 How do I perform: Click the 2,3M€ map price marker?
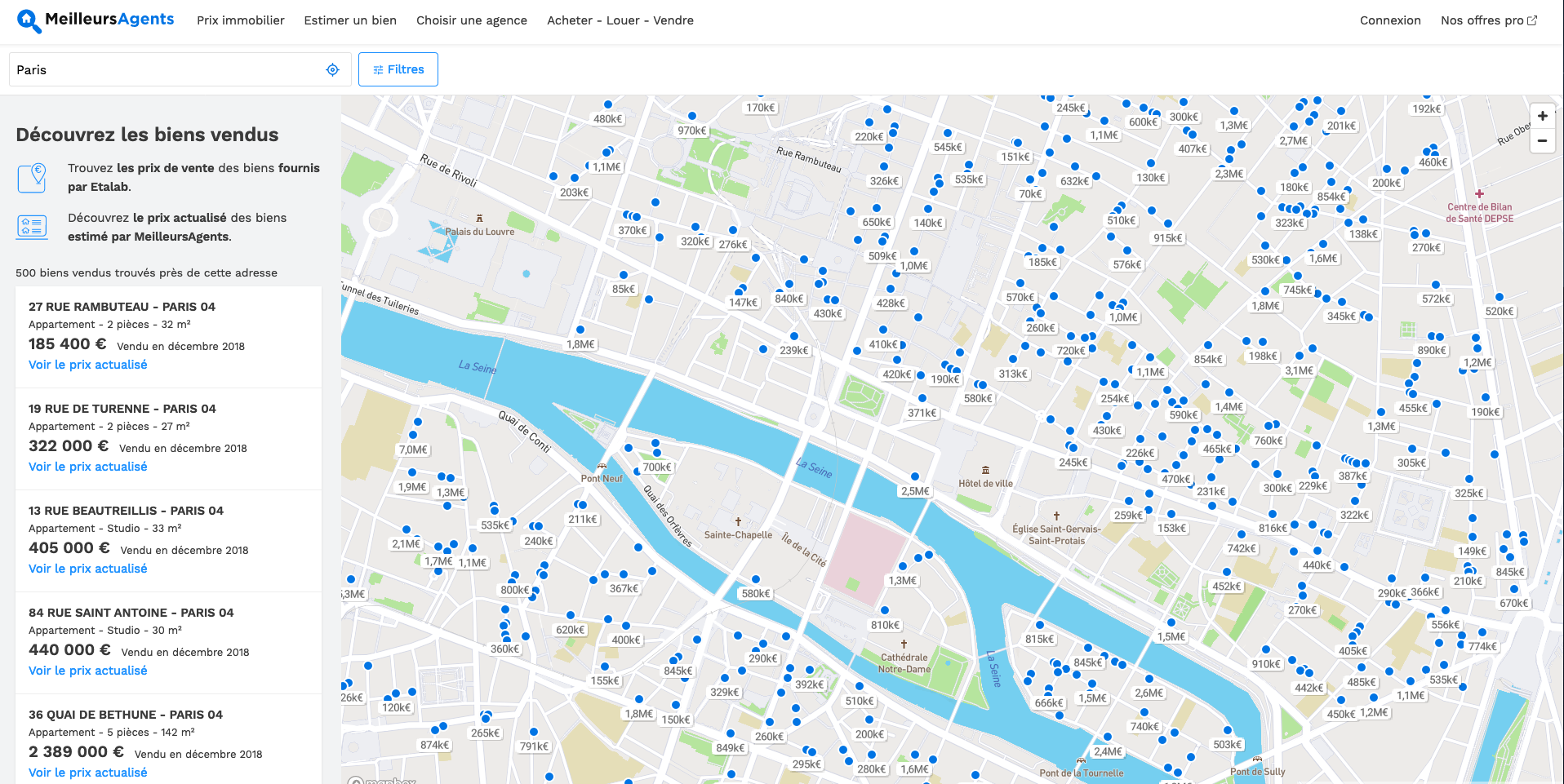tap(1229, 174)
